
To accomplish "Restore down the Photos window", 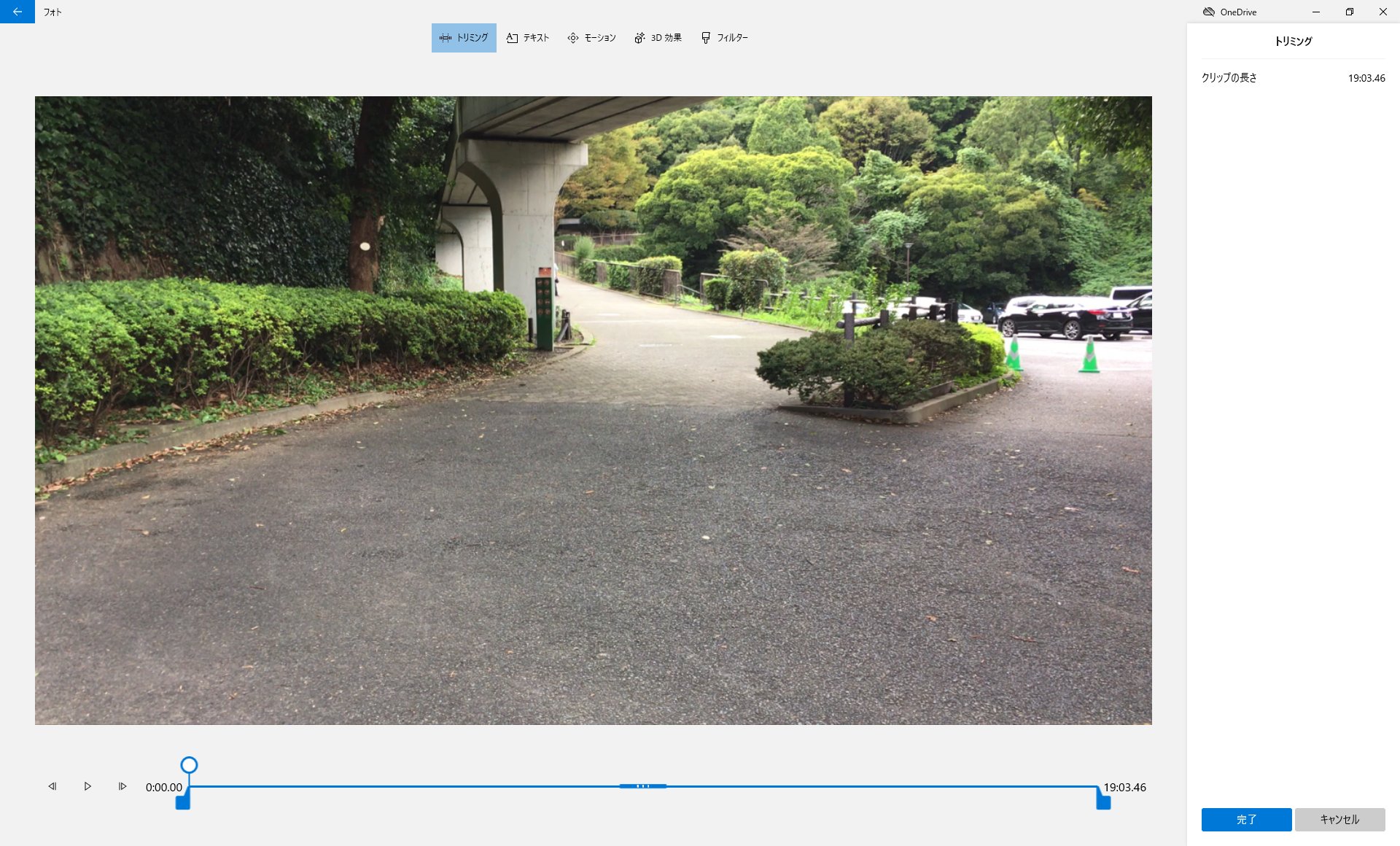I will [x=1349, y=12].
